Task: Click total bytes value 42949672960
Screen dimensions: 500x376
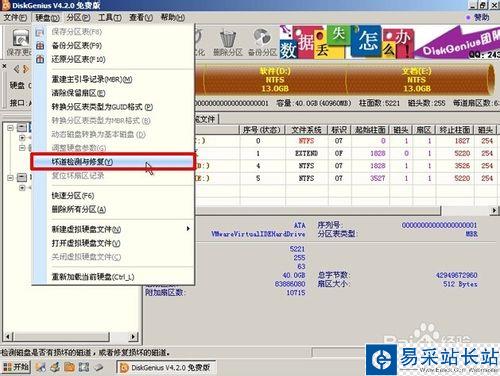Action: pos(456,275)
